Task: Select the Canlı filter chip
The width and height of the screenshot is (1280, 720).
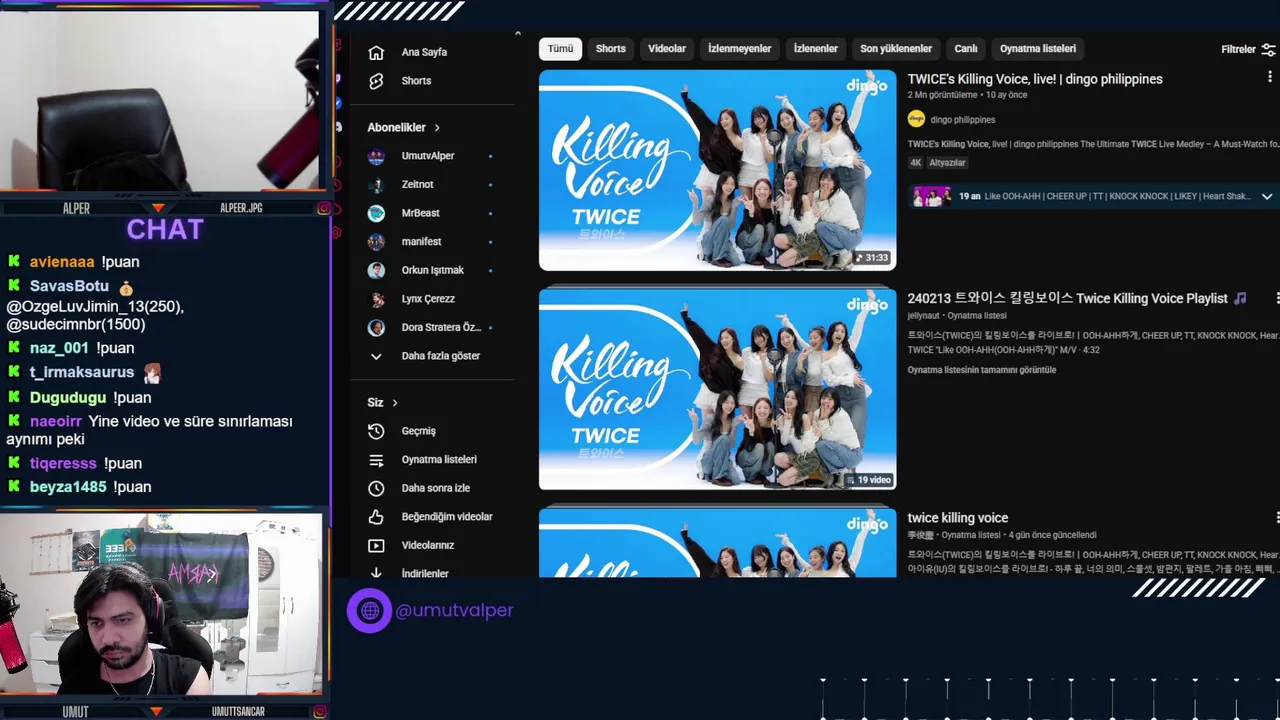Action: pos(966,49)
